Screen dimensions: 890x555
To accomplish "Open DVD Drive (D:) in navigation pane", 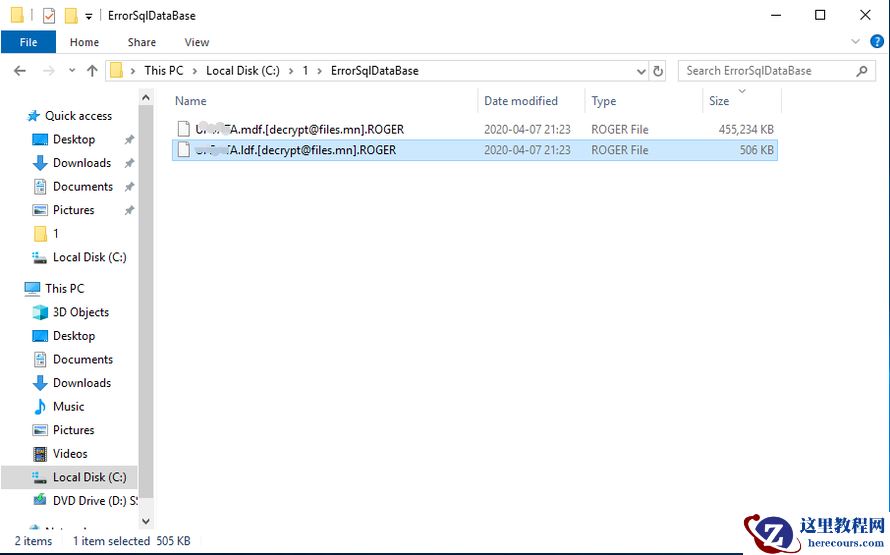I will pos(95,501).
